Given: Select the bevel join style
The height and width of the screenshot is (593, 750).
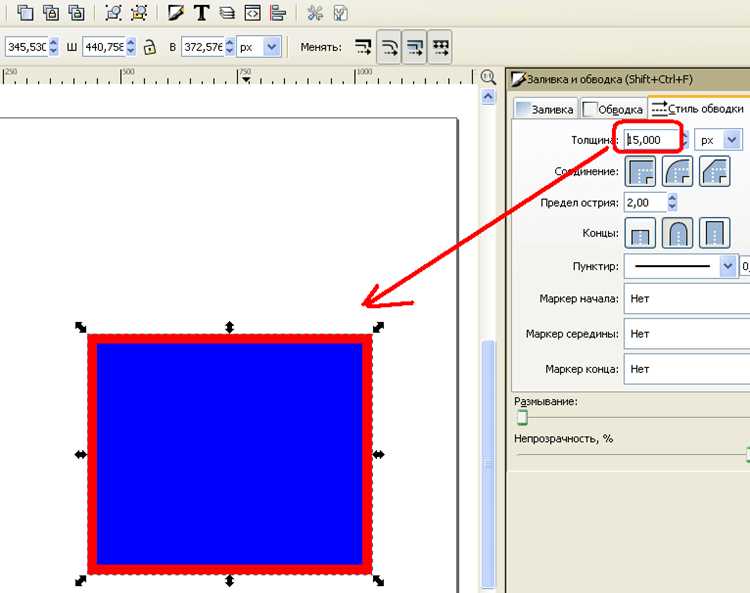Looking at the screenshot, I should (x=715, y=171).
